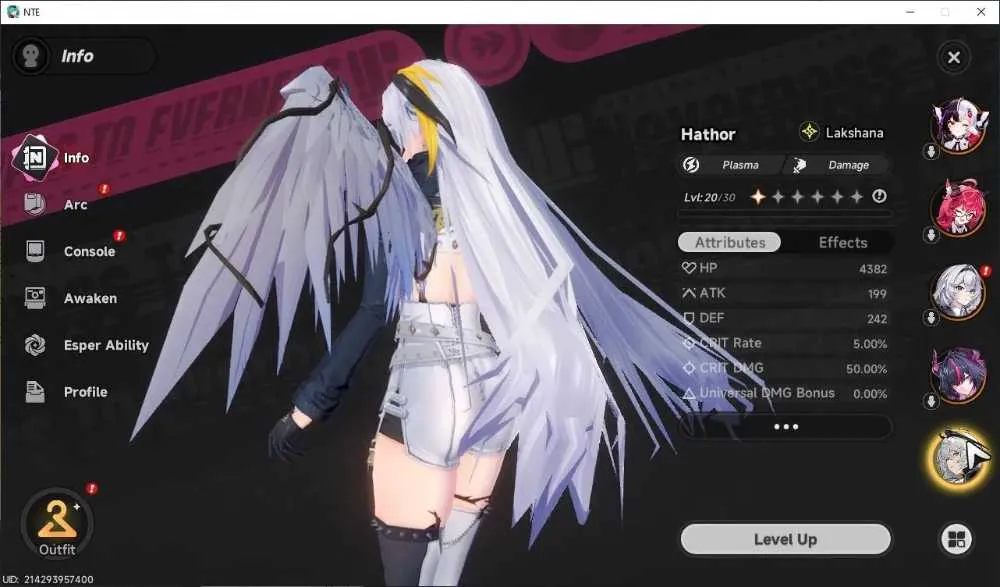Click the CRIT Rate attribute row
This screenshot has height=587, width=1000.
(784, 343)
